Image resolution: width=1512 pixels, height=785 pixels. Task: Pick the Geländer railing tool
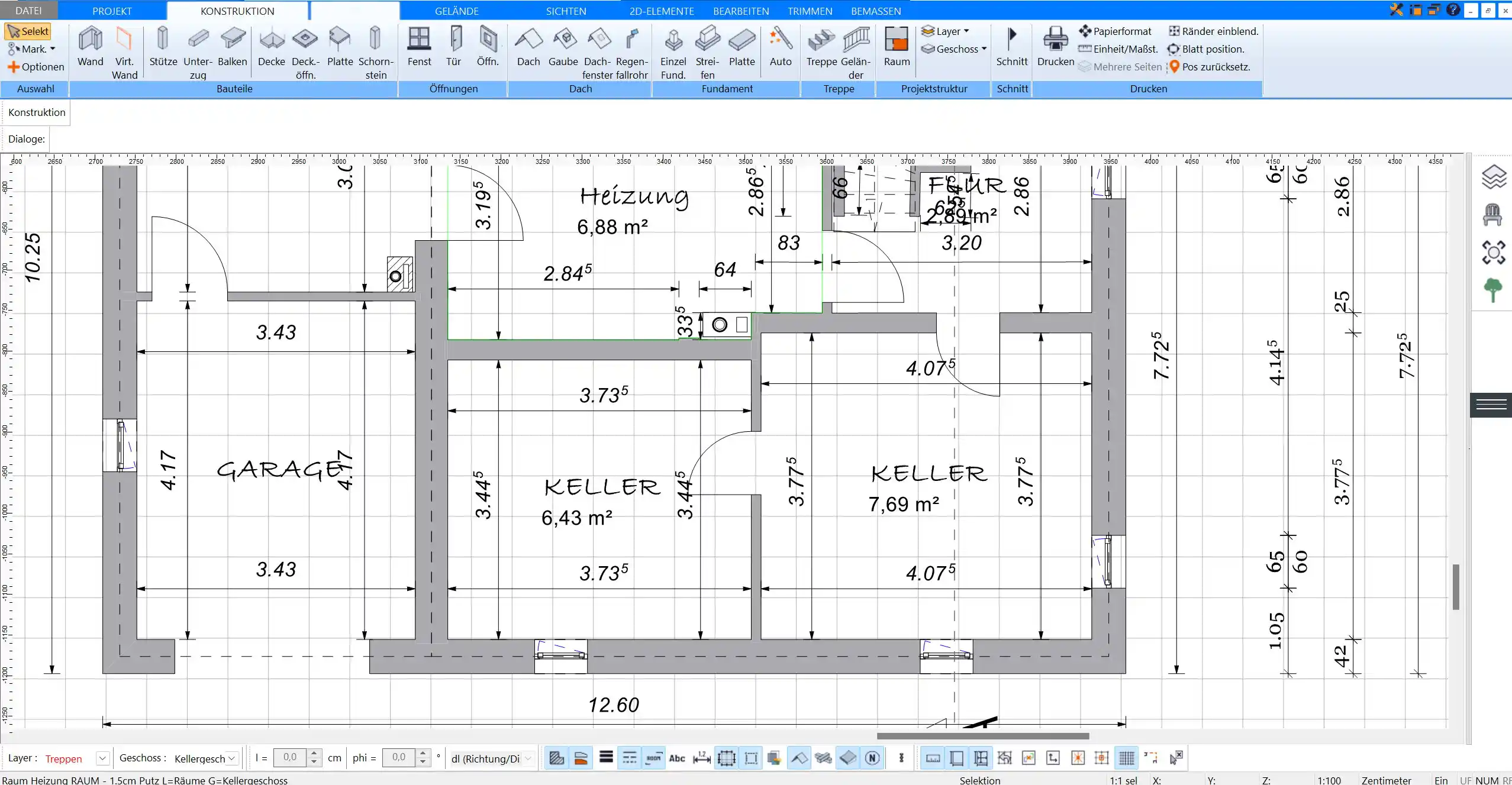coord(856,53)
